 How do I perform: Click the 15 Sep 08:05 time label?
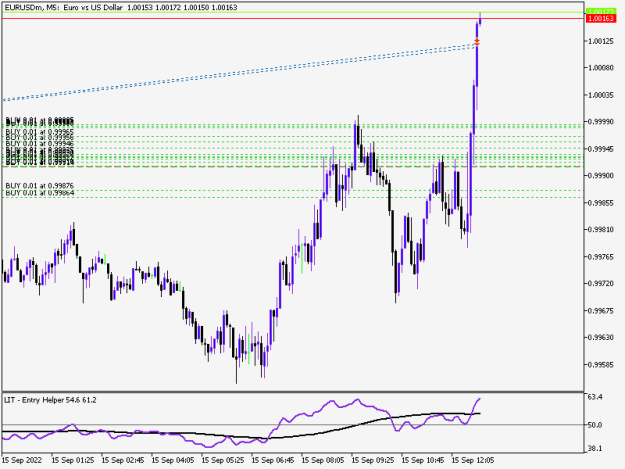pyautogui.click(x=323, y=460)
